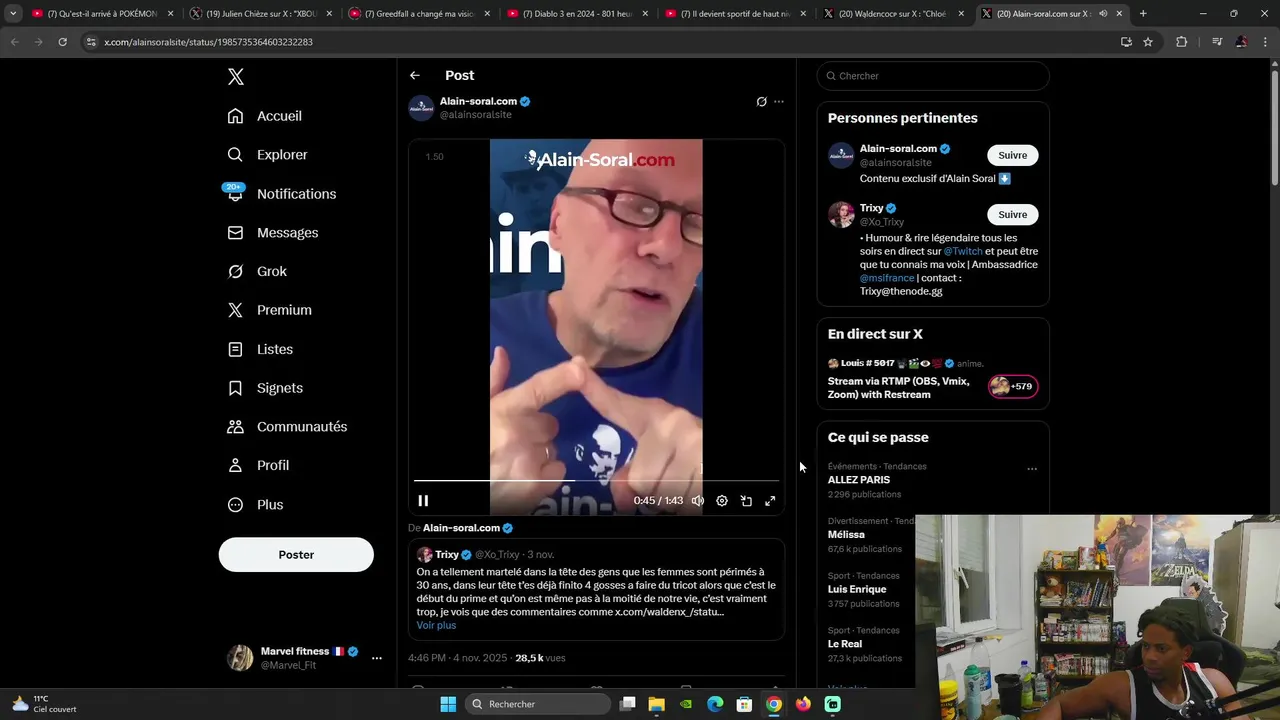Switch to the Diablo 3 en 2024 tab
This screenshot has width=1280, height=720.
pyautogui.click(x=576, y=14)
